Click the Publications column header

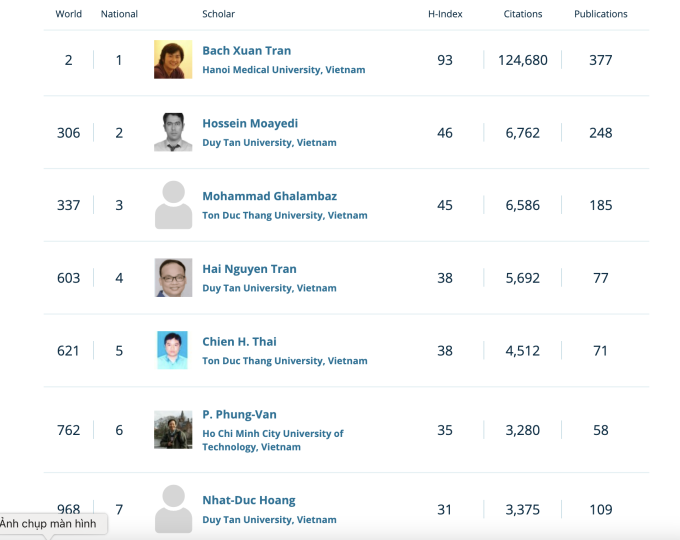tap(601, 14)
